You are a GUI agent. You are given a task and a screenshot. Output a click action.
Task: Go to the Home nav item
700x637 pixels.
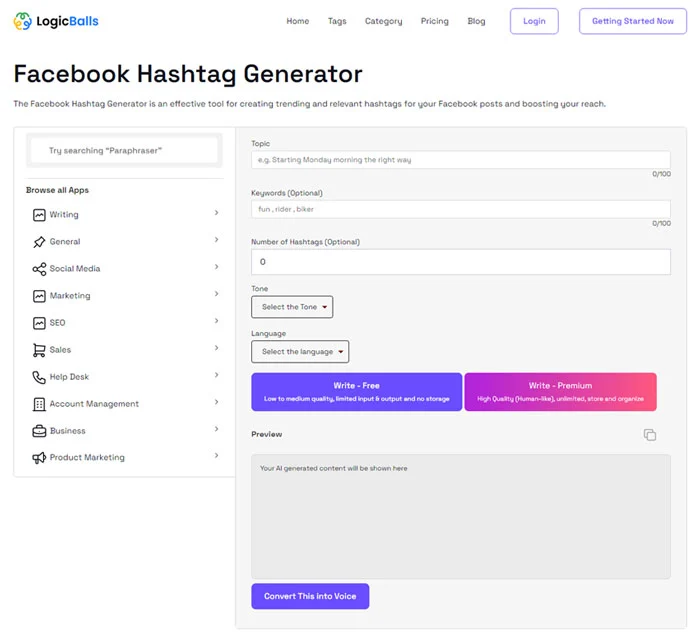298,21
